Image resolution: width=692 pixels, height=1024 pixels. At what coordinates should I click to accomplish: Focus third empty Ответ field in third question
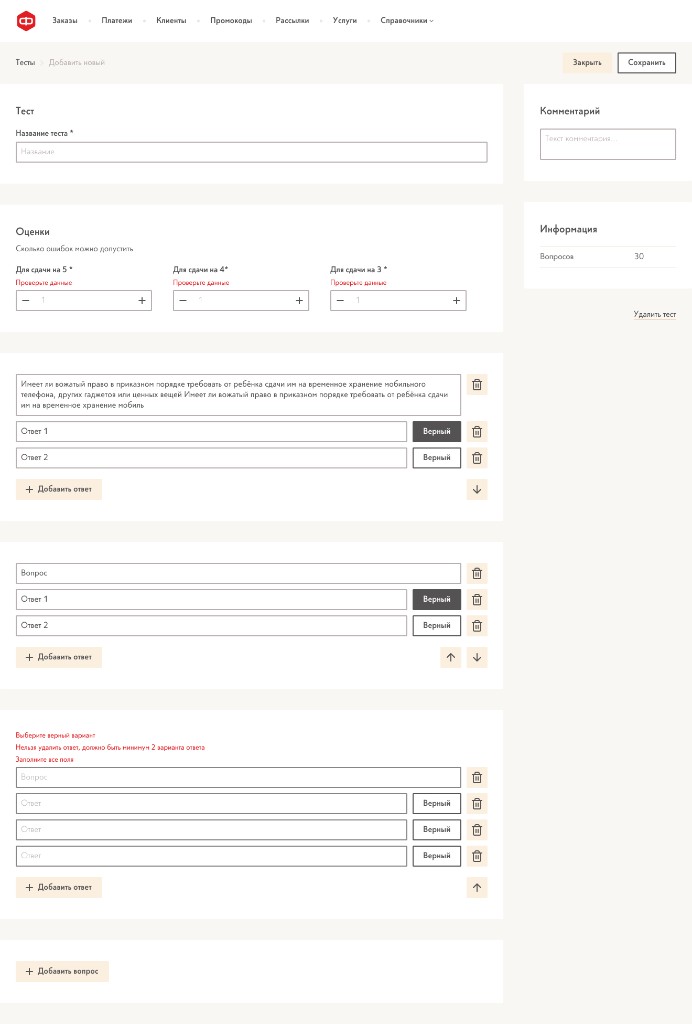[x=211, y=856]
